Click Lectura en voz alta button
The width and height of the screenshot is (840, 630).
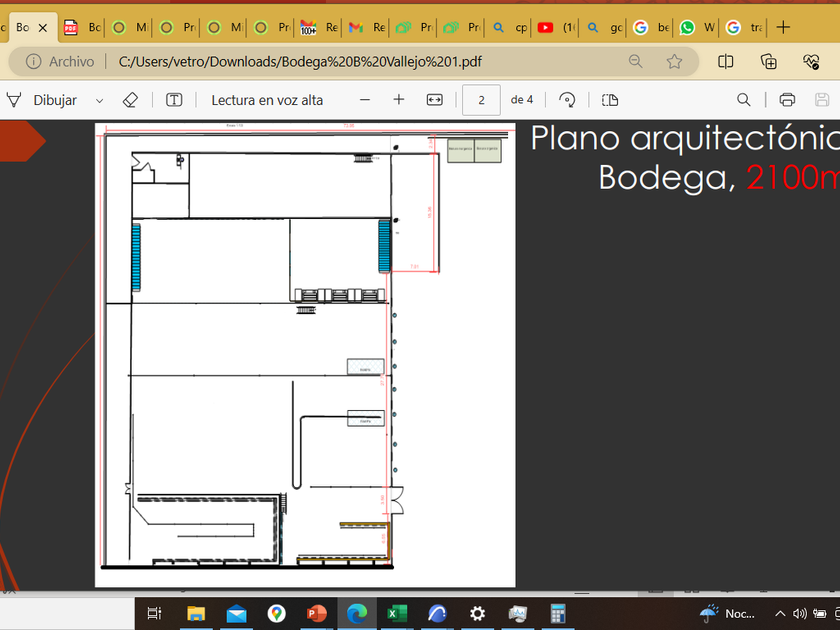[x=267, y=100]
